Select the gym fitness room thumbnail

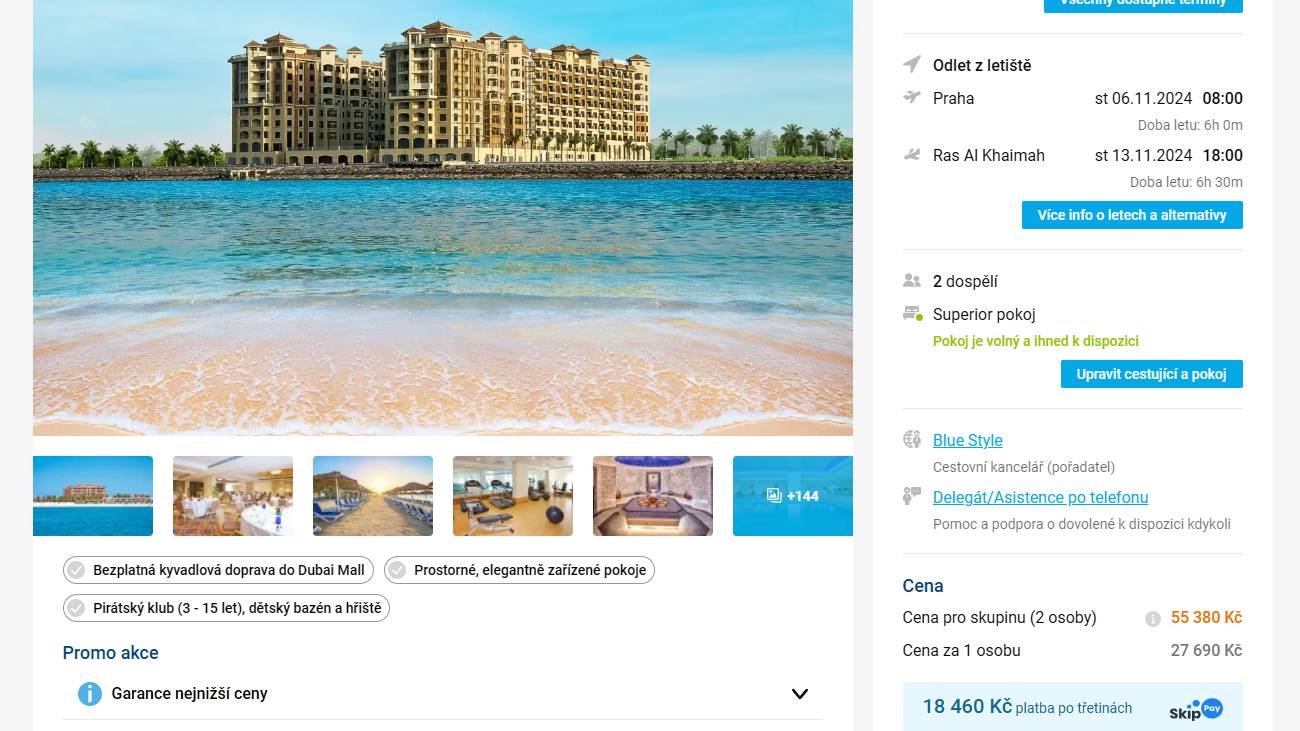point(513,496)
